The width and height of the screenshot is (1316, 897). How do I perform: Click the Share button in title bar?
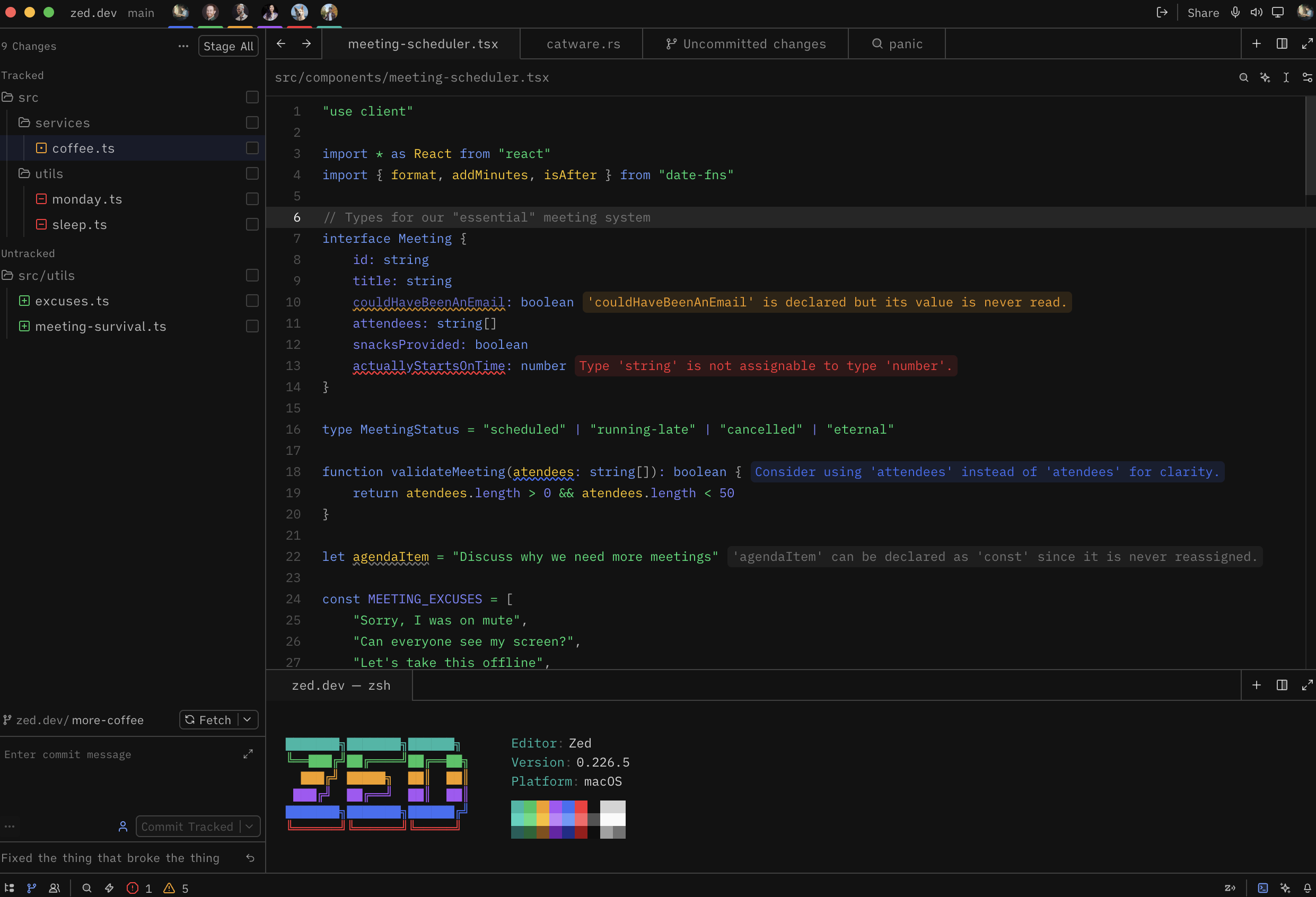[x=1203, y=13]
